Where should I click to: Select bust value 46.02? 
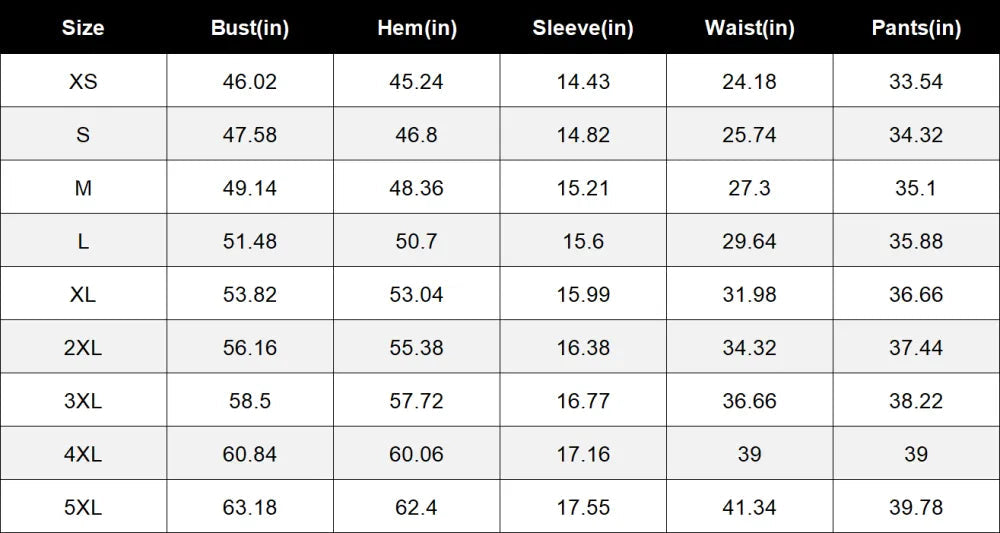coord(250,82)
